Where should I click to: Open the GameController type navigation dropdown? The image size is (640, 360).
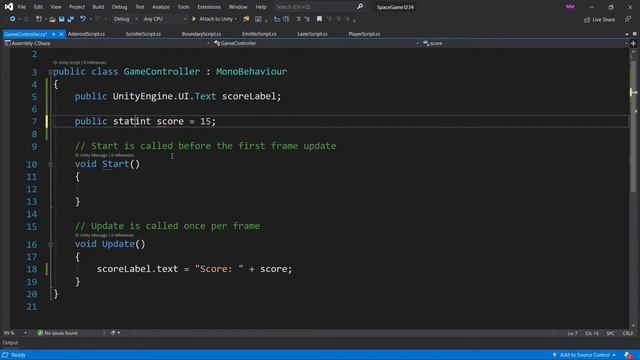point(316,43)
